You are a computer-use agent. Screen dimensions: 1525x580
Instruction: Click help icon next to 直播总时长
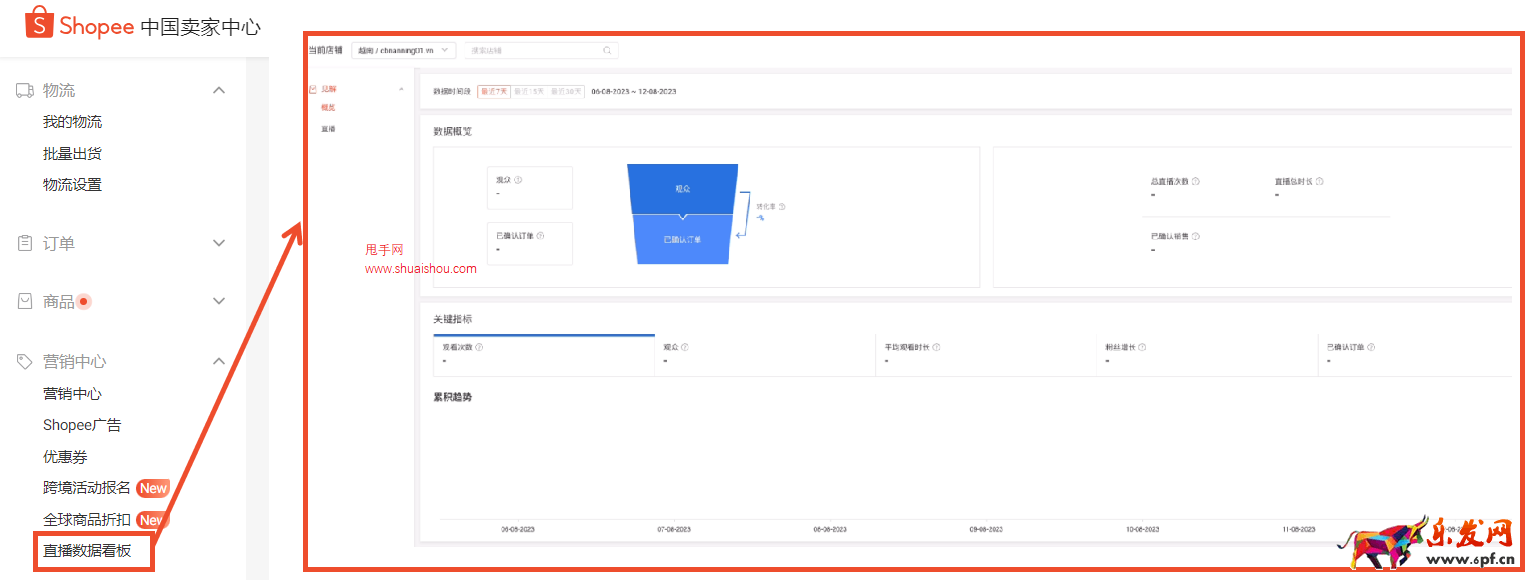point(1320,182)
